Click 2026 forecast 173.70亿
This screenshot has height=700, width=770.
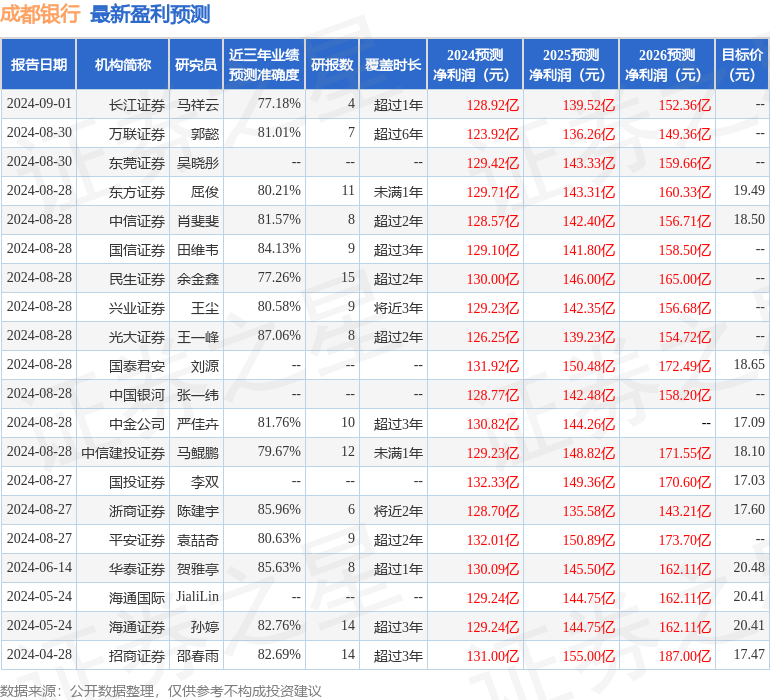[685, 540]
